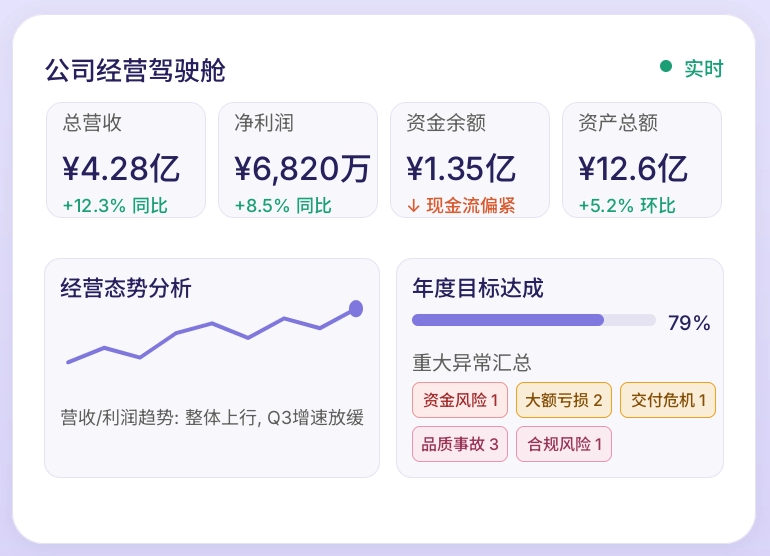Open the 资金风险 1 tag
770x556 pixels.
click(460, 400)
